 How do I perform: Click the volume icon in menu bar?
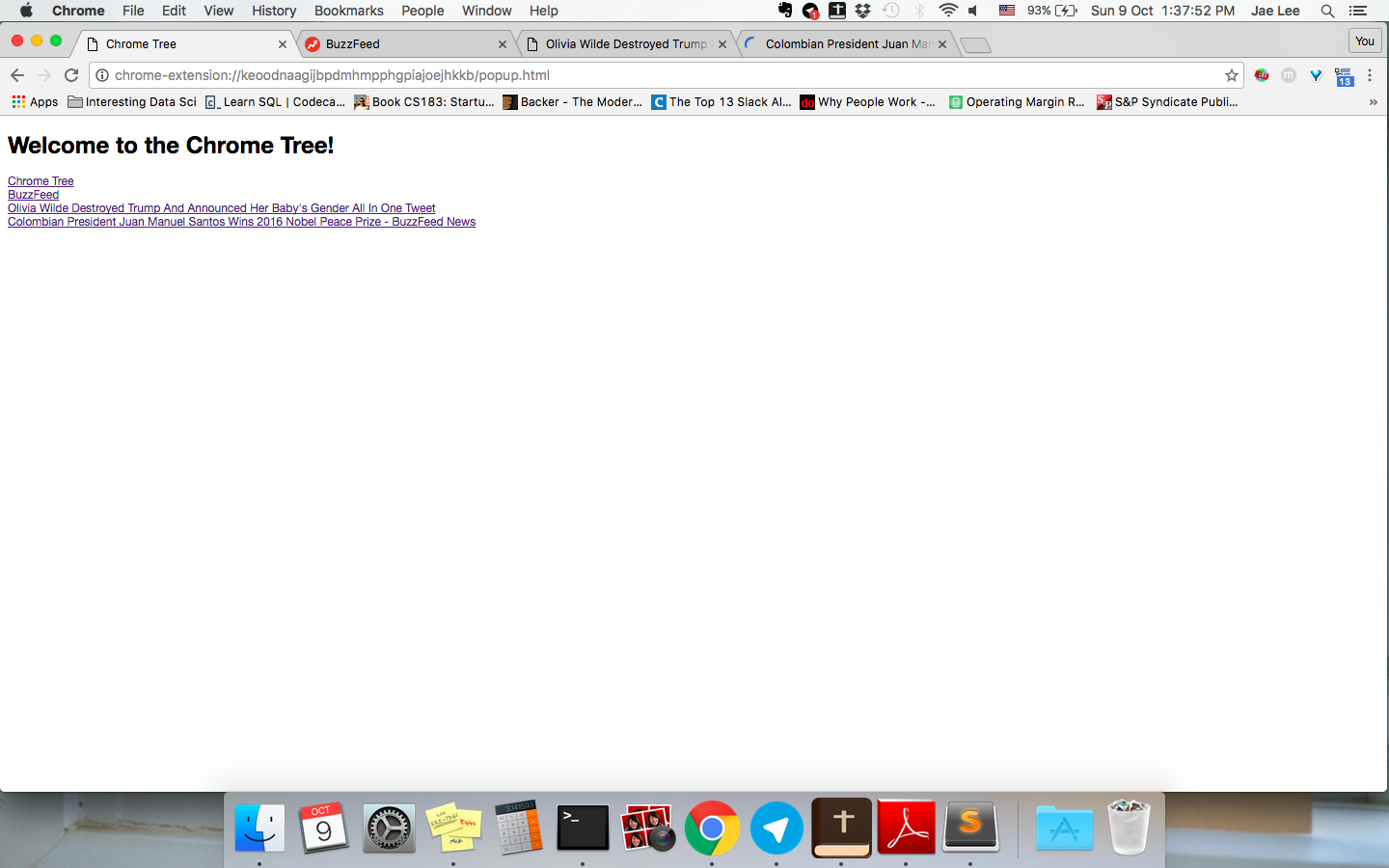pyautogui.click(x=973, y=11)
